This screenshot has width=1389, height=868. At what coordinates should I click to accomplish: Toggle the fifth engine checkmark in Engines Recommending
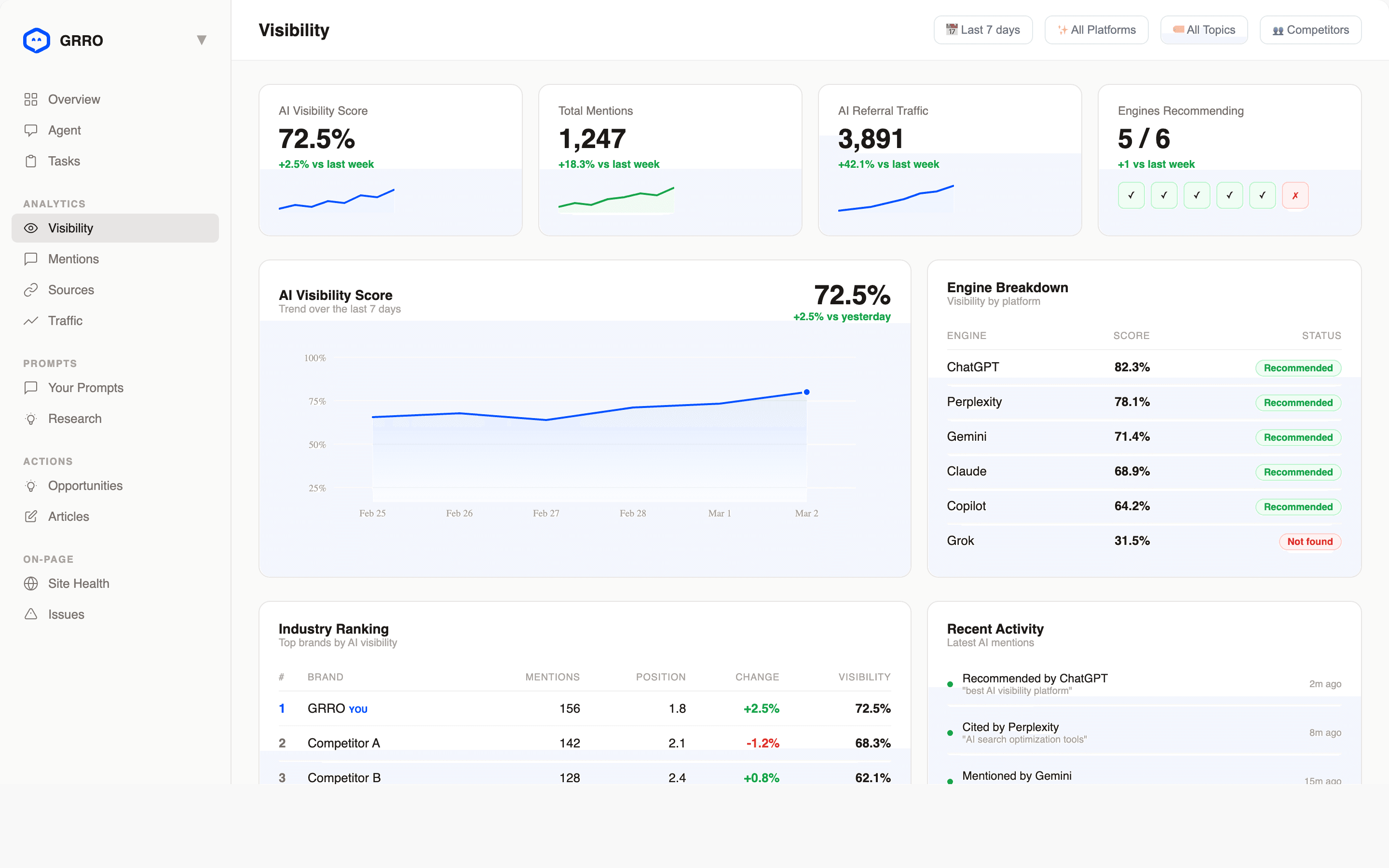[1263, 195]
